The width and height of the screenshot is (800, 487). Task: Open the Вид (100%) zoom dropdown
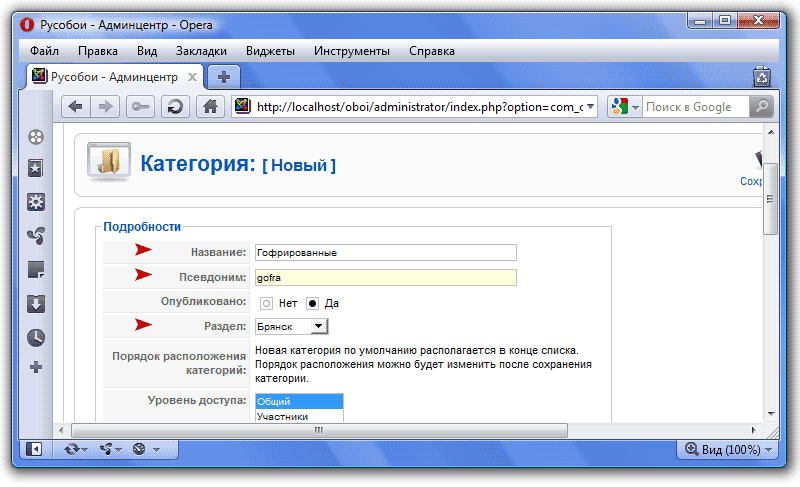click(x=727, y=450)
